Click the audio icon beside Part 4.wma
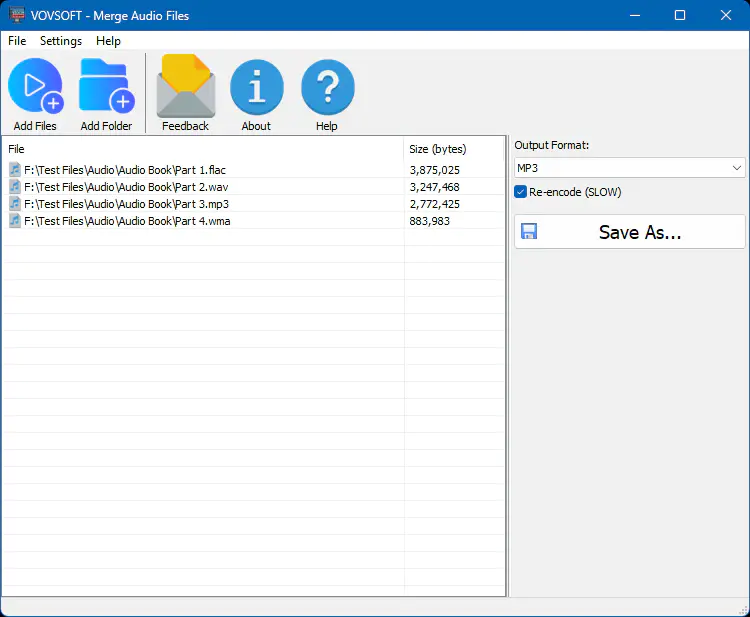The height and width of the screenshot is (617, 750). coord(15,221)
